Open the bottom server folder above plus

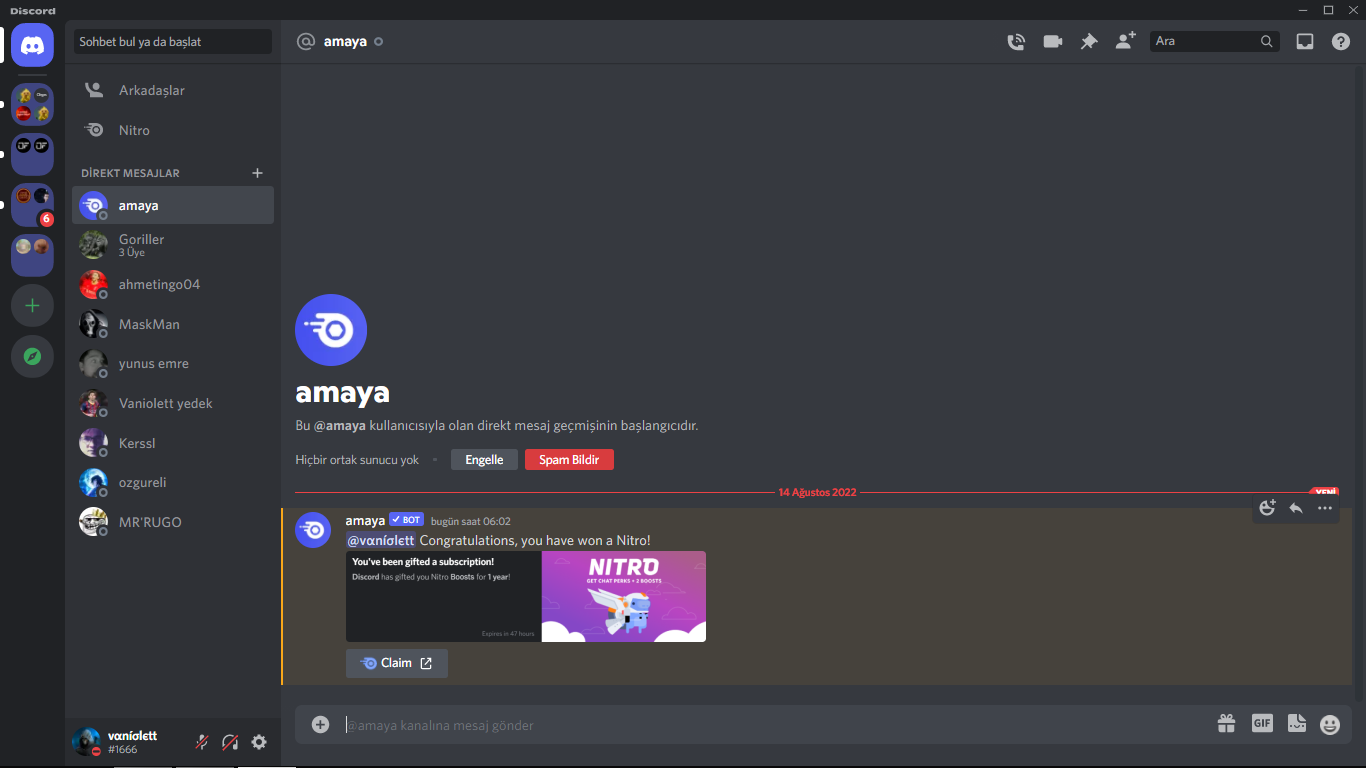click(x=32, y=255)
